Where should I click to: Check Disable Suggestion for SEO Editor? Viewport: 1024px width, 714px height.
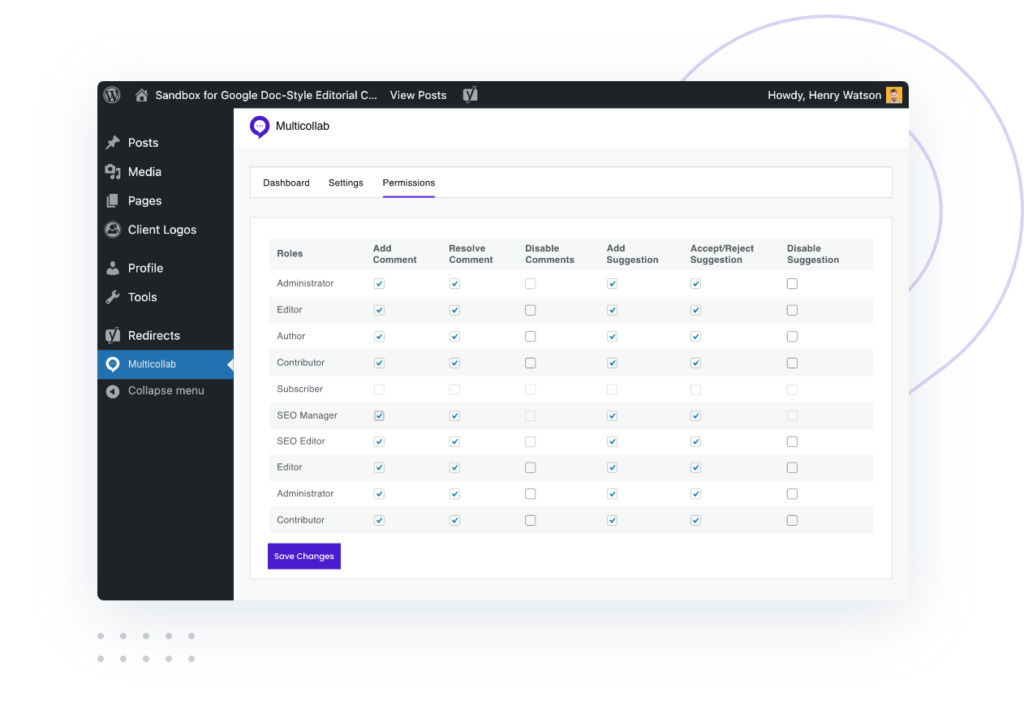pyautogui.click(x=792, y=442)
